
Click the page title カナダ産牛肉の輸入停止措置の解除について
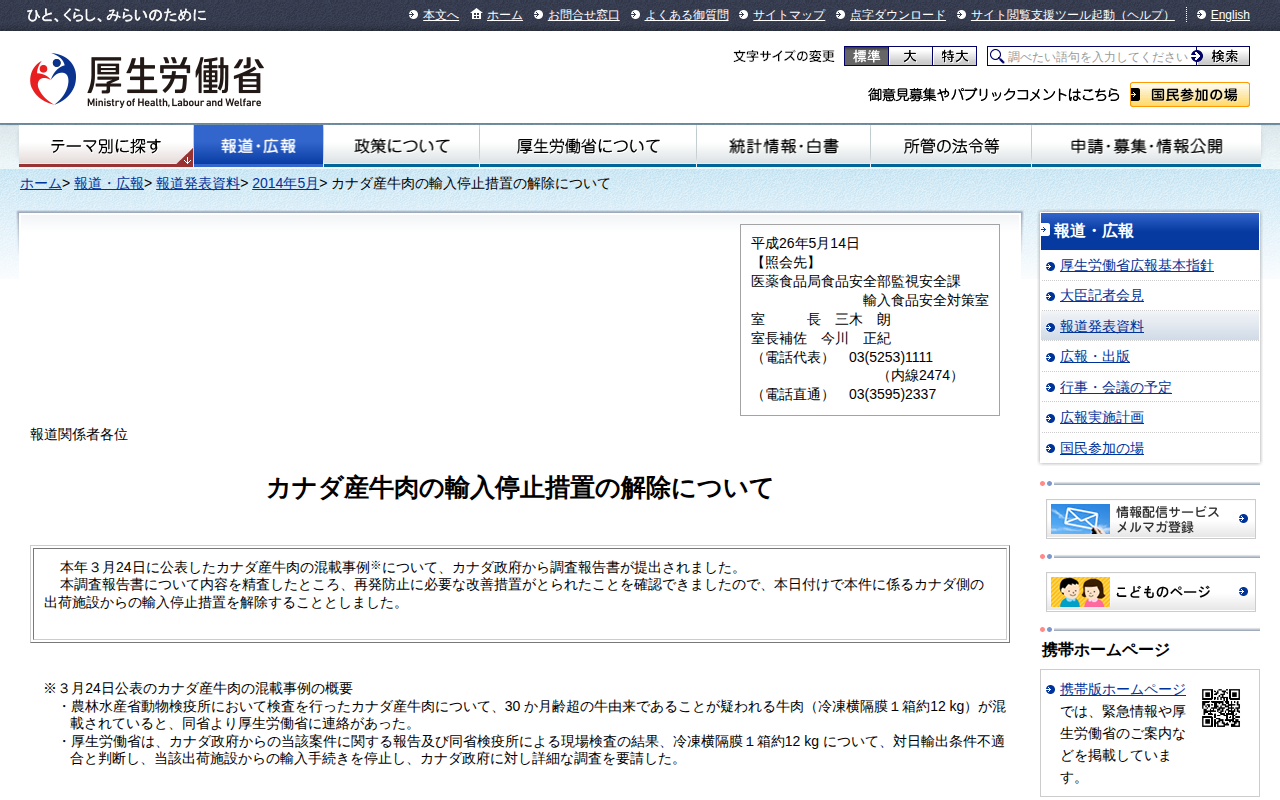pos(520,489)
